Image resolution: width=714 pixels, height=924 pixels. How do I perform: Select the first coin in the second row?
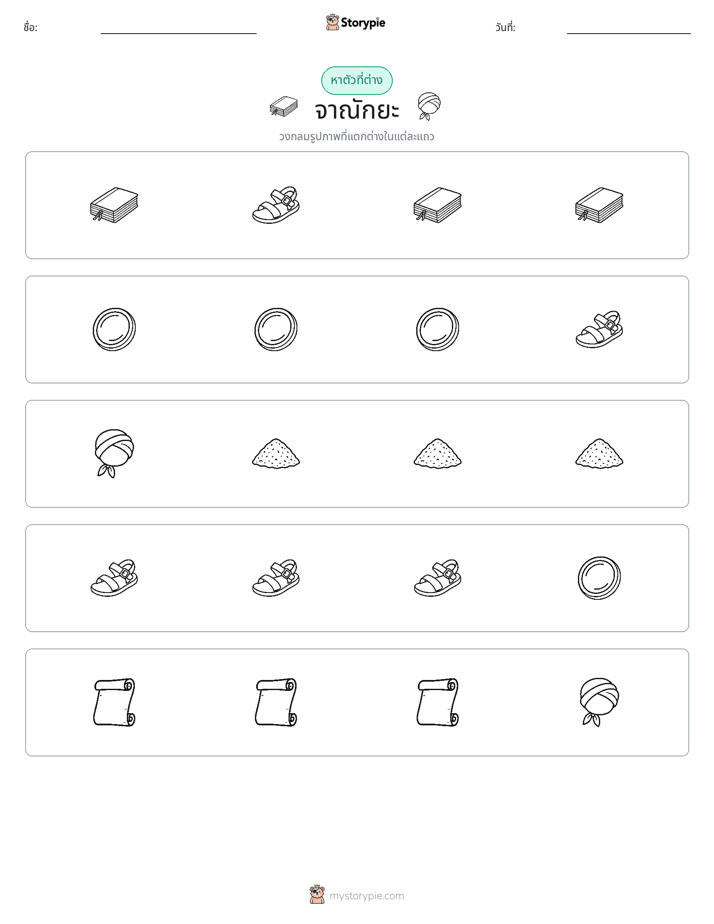pos(114,329)
